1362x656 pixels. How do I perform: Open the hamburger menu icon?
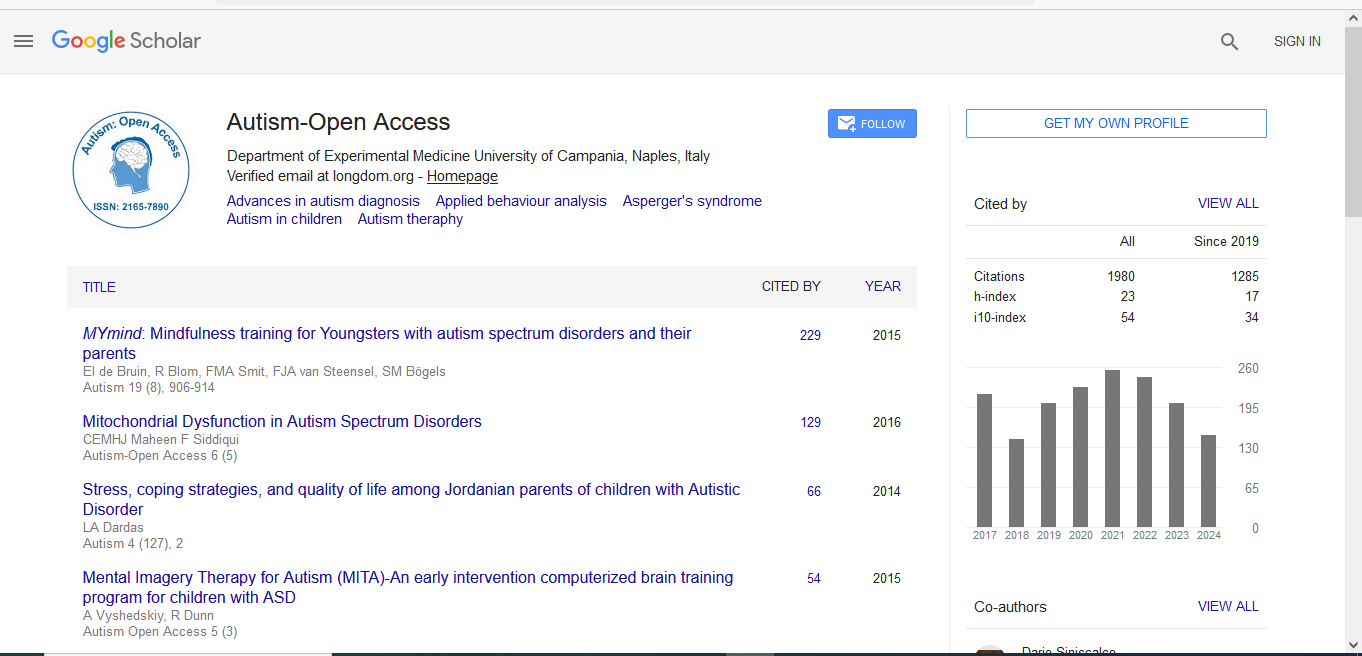click(x=24, y=41)
